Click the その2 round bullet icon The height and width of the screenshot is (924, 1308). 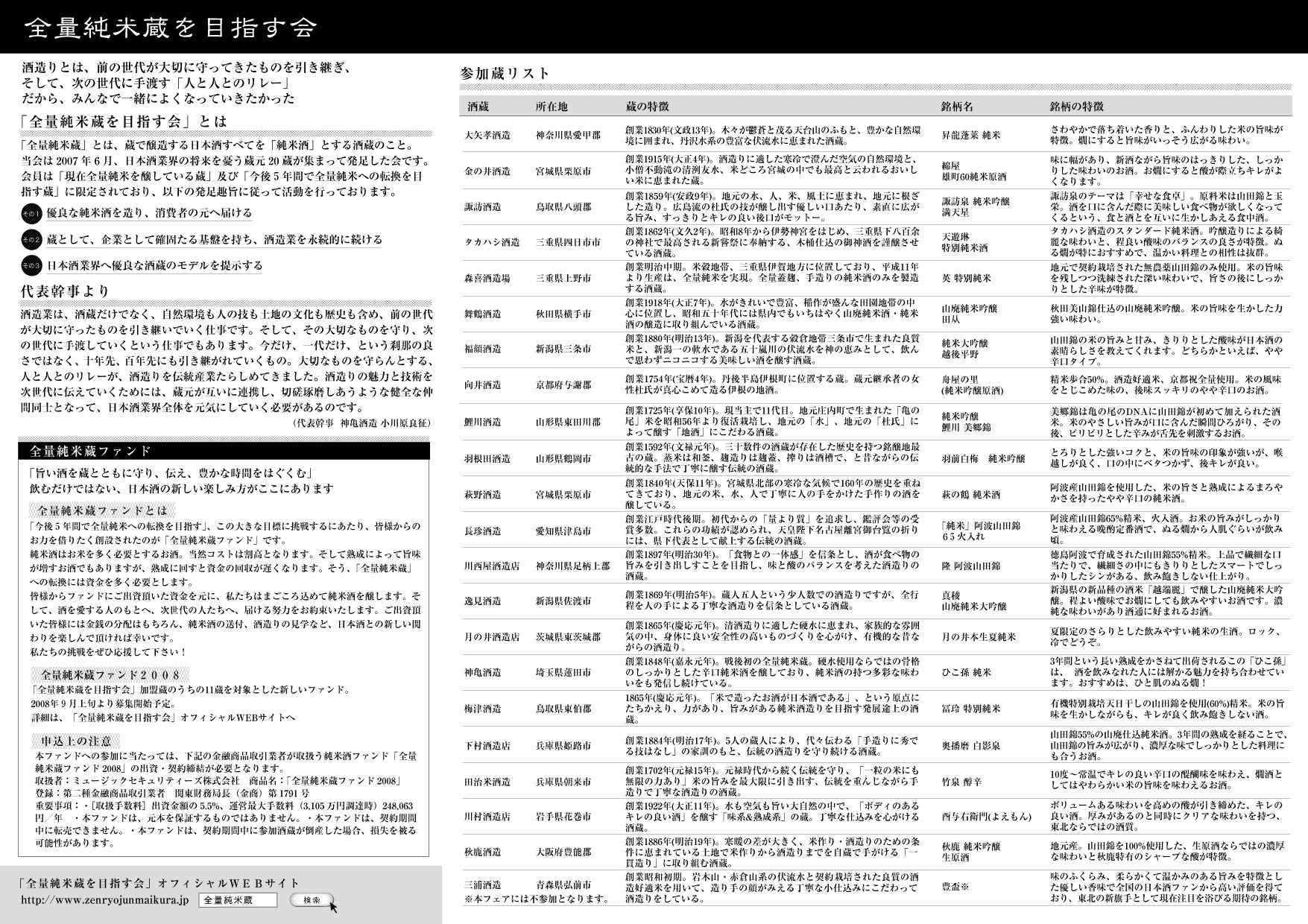[31, 240]
